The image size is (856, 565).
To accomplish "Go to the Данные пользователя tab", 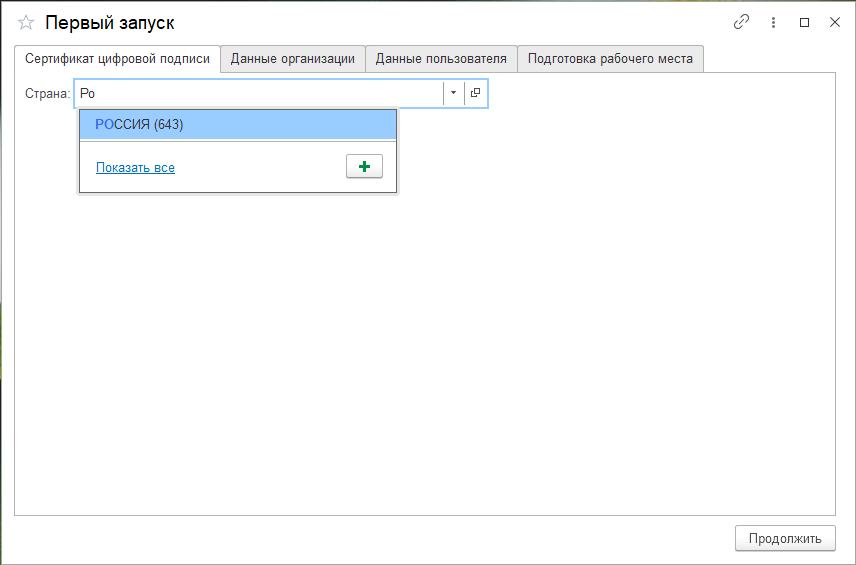I will click(x=441, y=59).
